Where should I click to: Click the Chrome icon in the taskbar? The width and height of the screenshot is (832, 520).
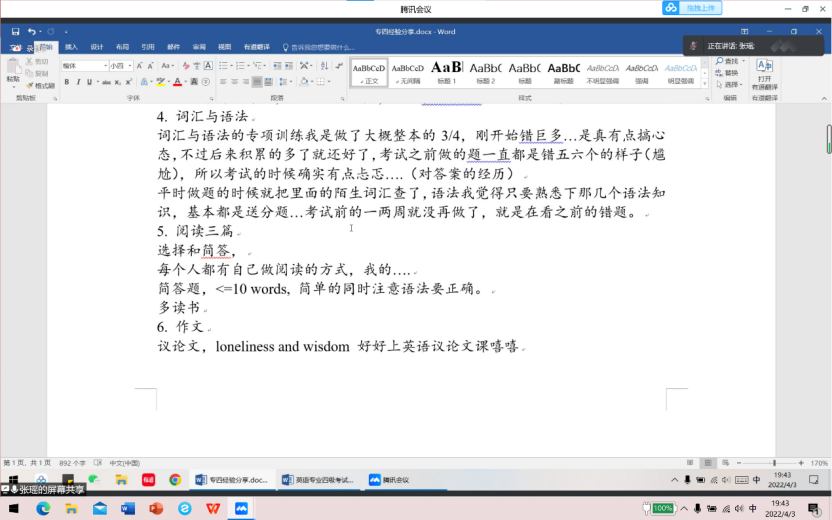click(175, 480)
